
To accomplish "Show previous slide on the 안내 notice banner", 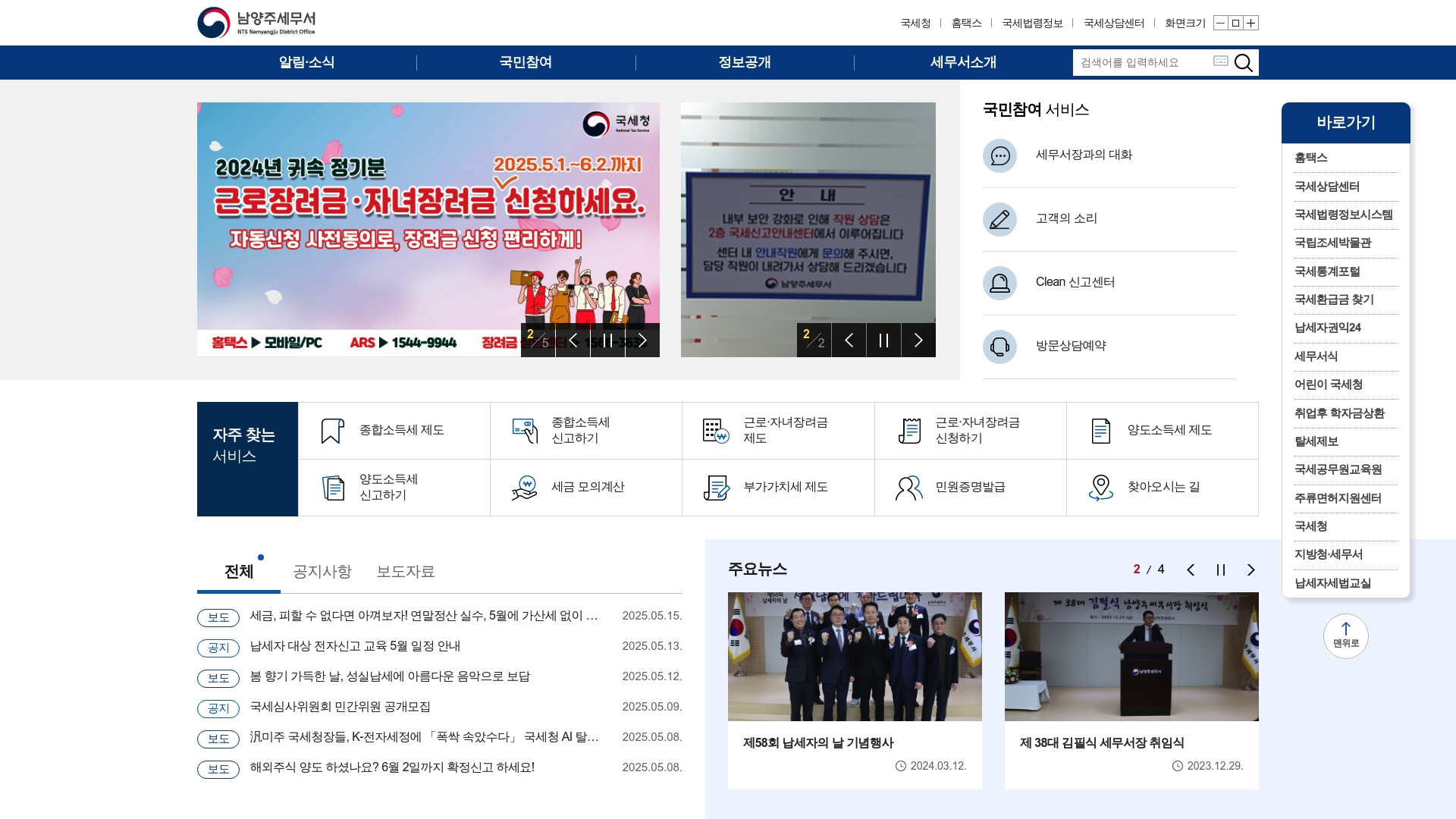I will (849, 340).
